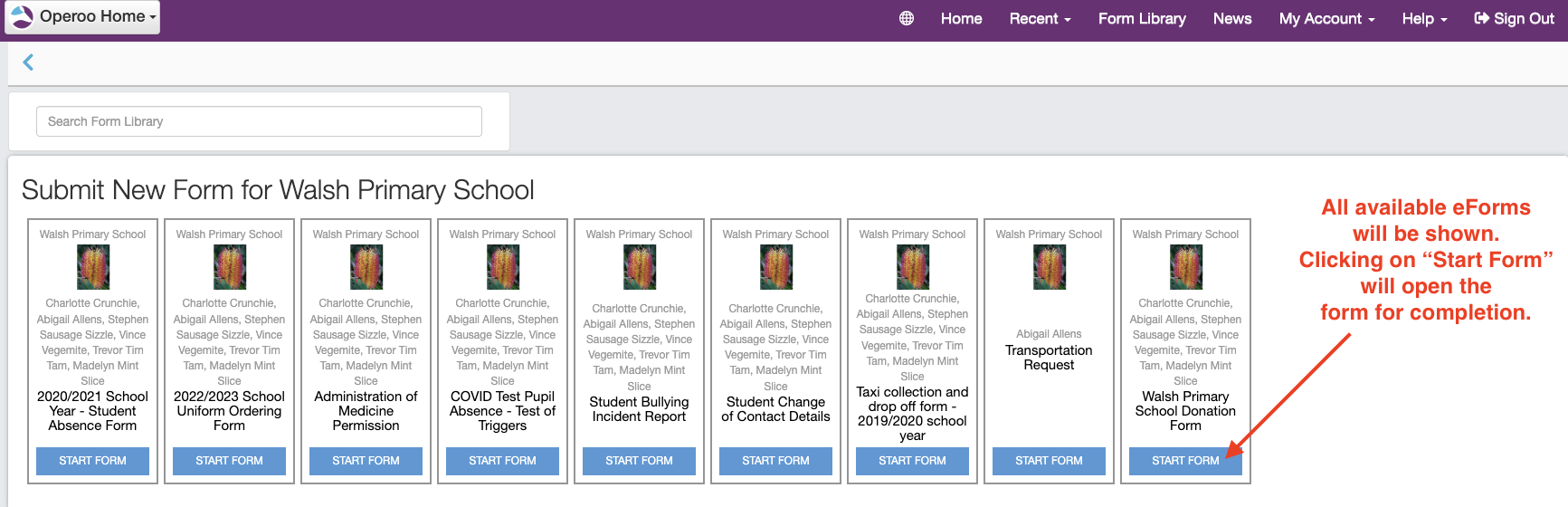
Task: Start the School Uniform Ordering Form
Action: coord(229,461)
